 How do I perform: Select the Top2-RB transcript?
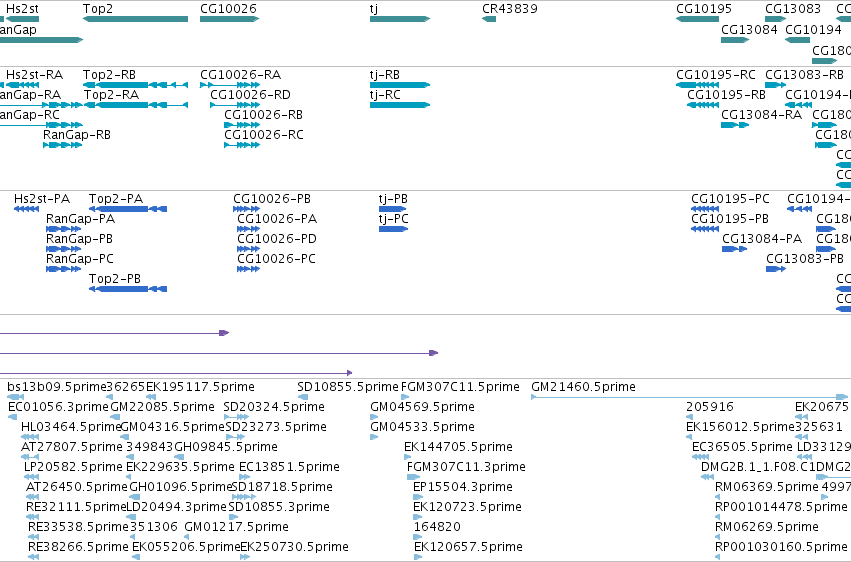pyautogui.click(x=135, y=85)
